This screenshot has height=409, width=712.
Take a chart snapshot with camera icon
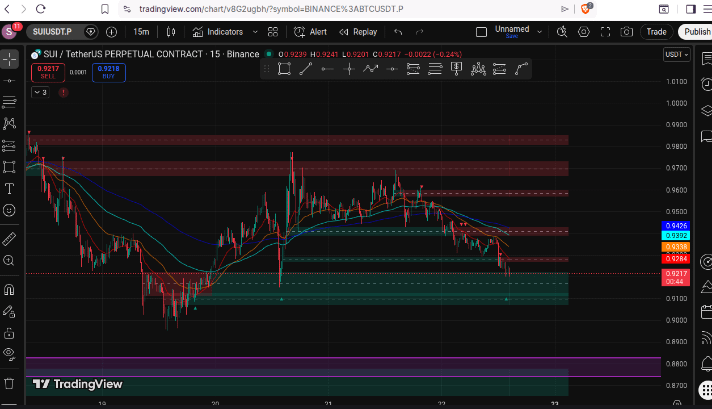click(x=627, y=32)
